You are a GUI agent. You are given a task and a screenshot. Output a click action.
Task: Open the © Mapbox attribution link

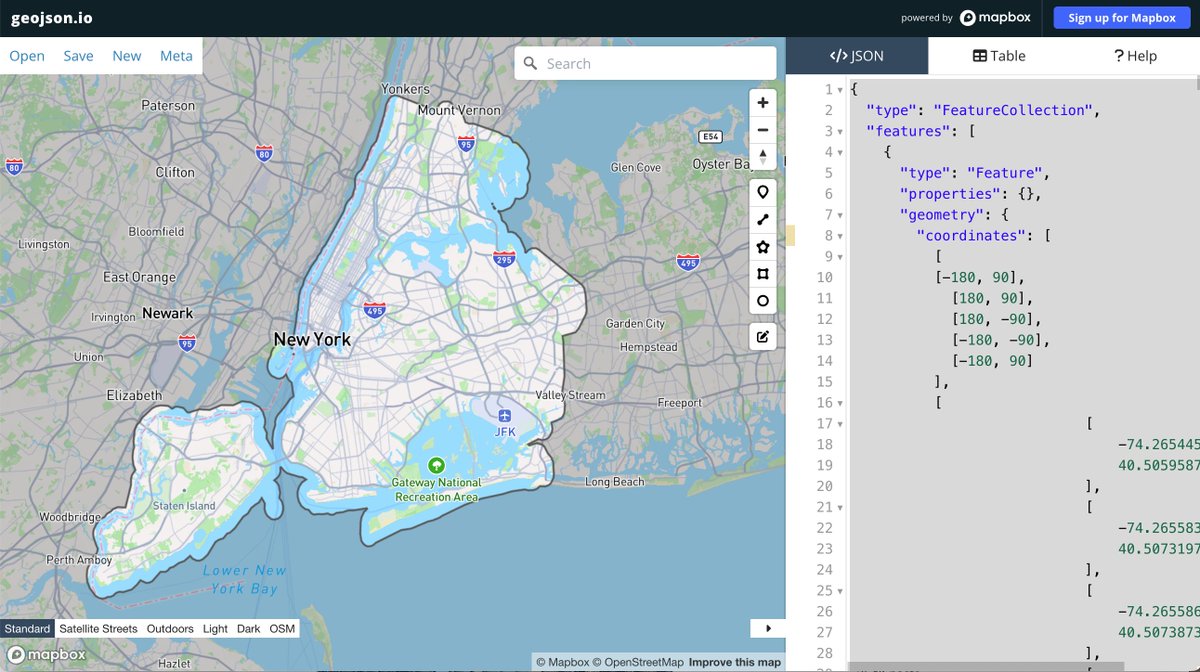tap(563, 662)
